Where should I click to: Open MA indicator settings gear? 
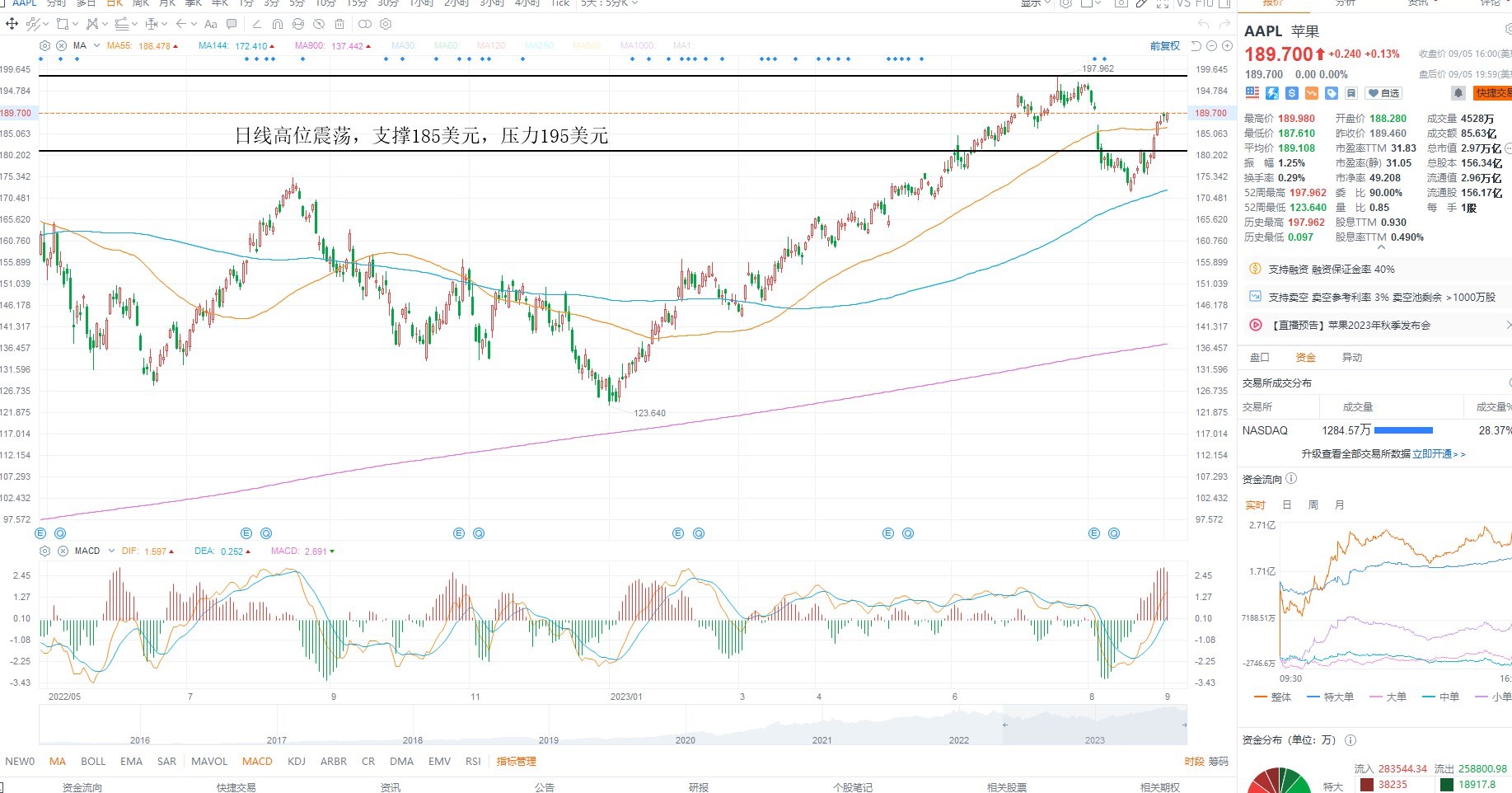(x=45, y=46)
